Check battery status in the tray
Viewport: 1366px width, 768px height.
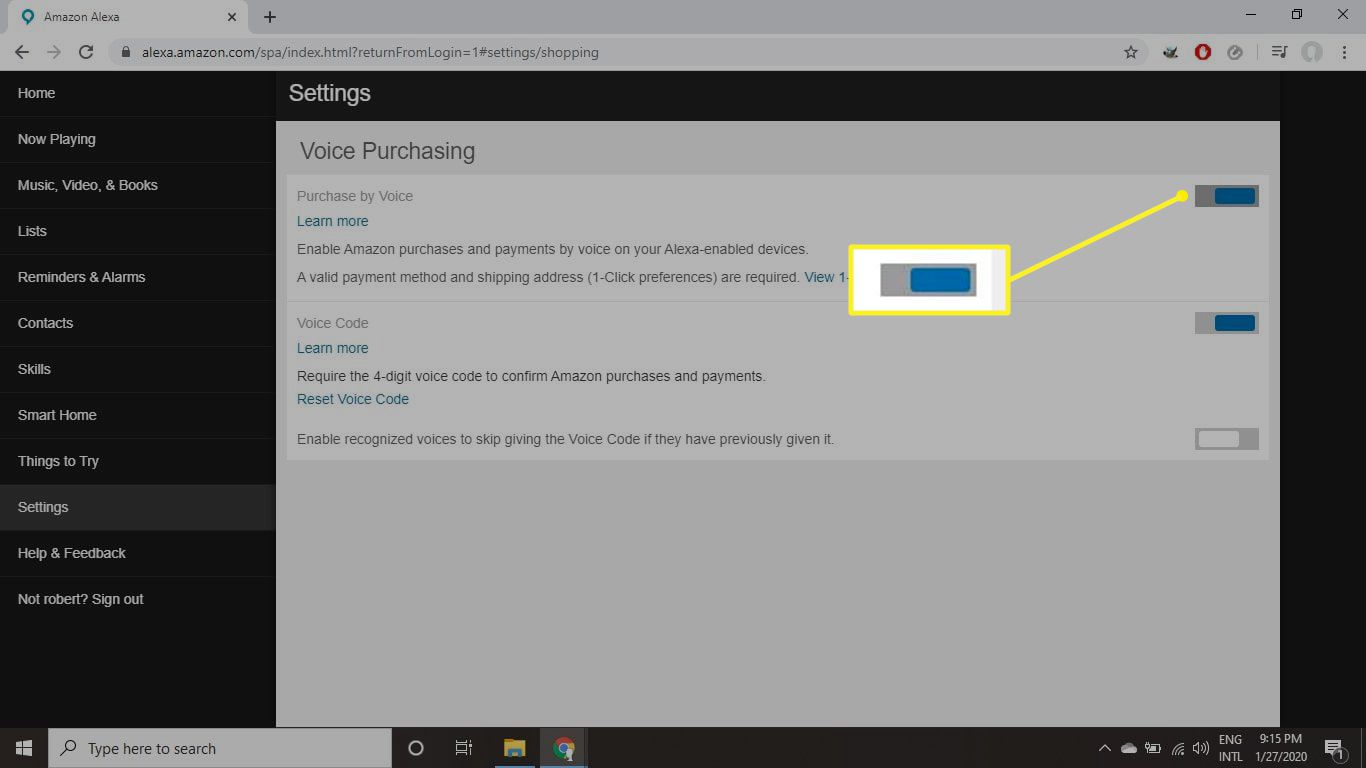pos(1153,748)
